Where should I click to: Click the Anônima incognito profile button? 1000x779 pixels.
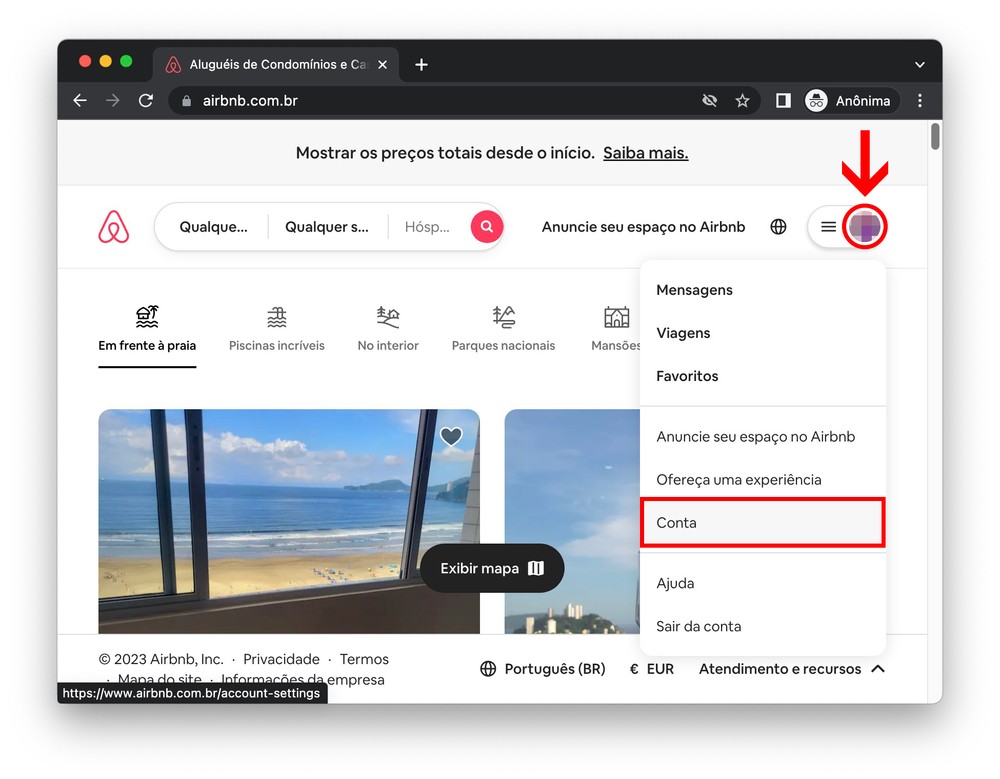pos(851,100)
